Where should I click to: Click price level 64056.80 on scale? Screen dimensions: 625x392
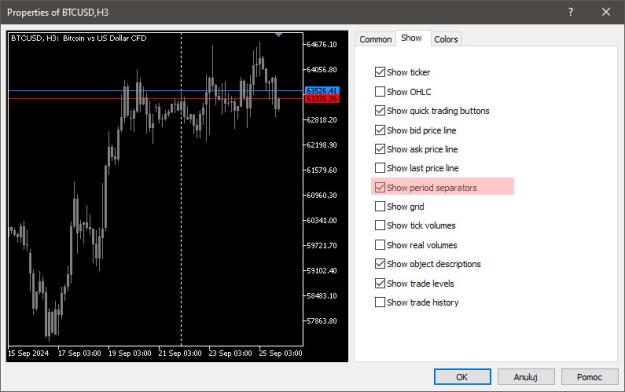click(322, 69)
